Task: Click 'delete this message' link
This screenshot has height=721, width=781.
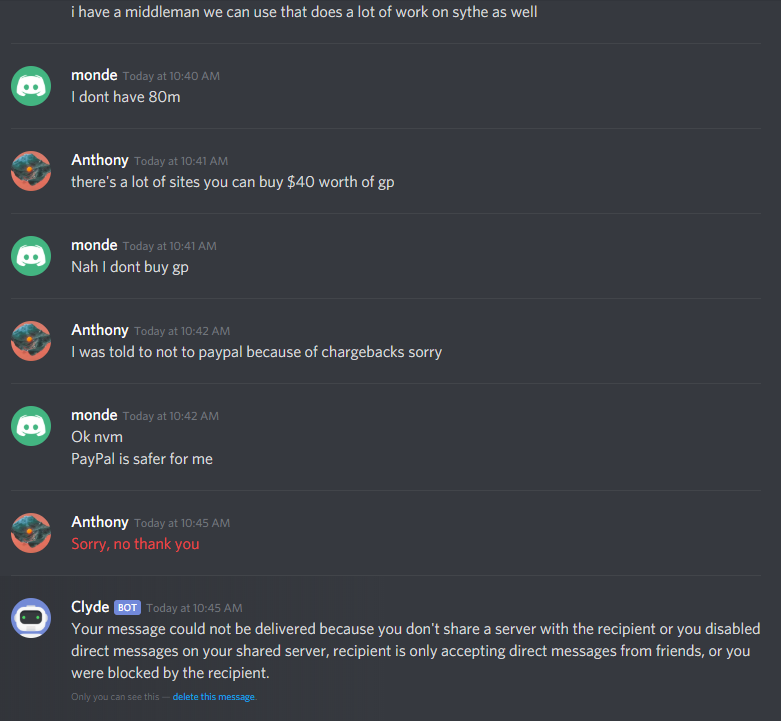Action: point(214,697)
